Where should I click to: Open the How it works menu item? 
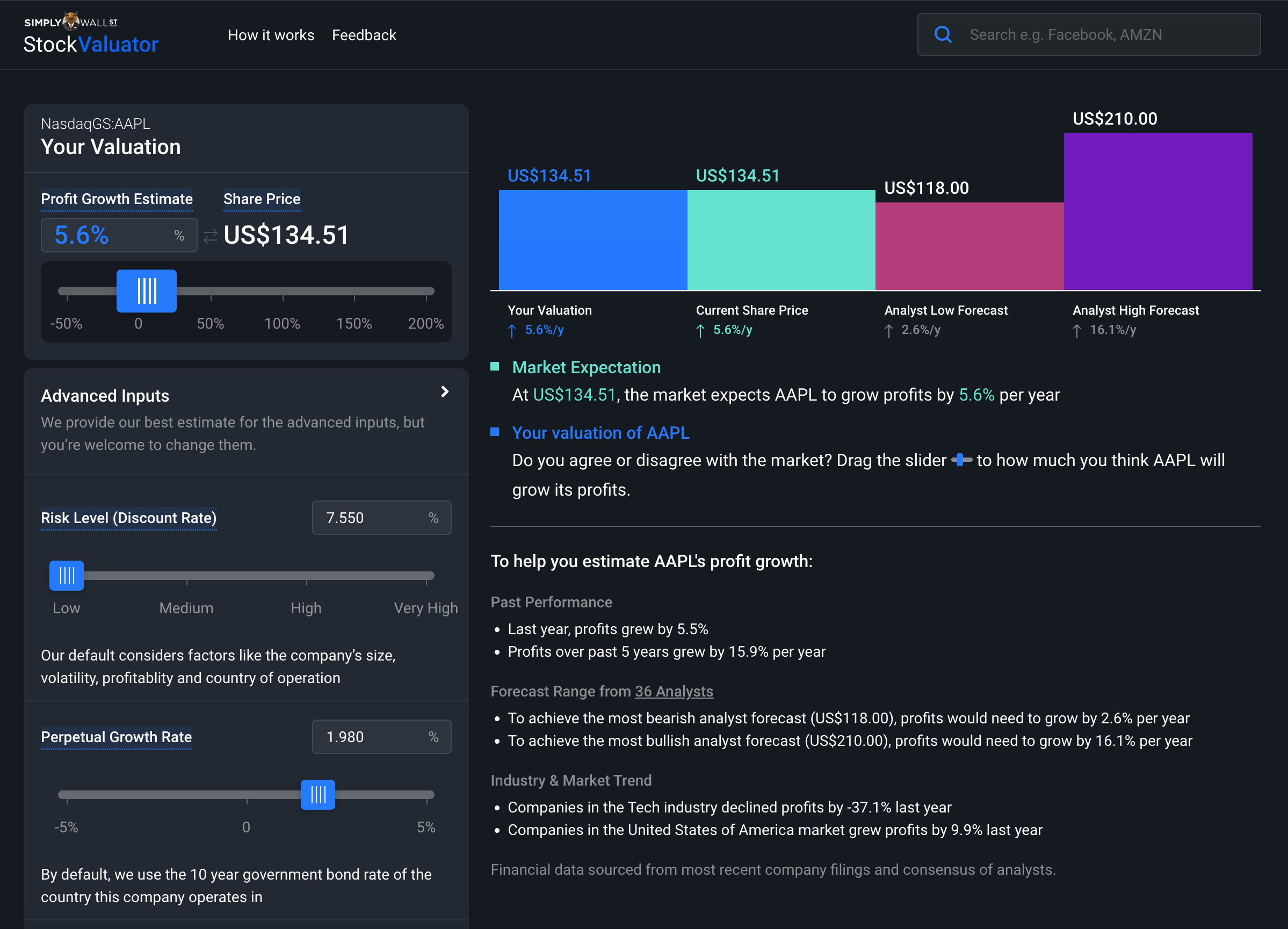(271, 35)
